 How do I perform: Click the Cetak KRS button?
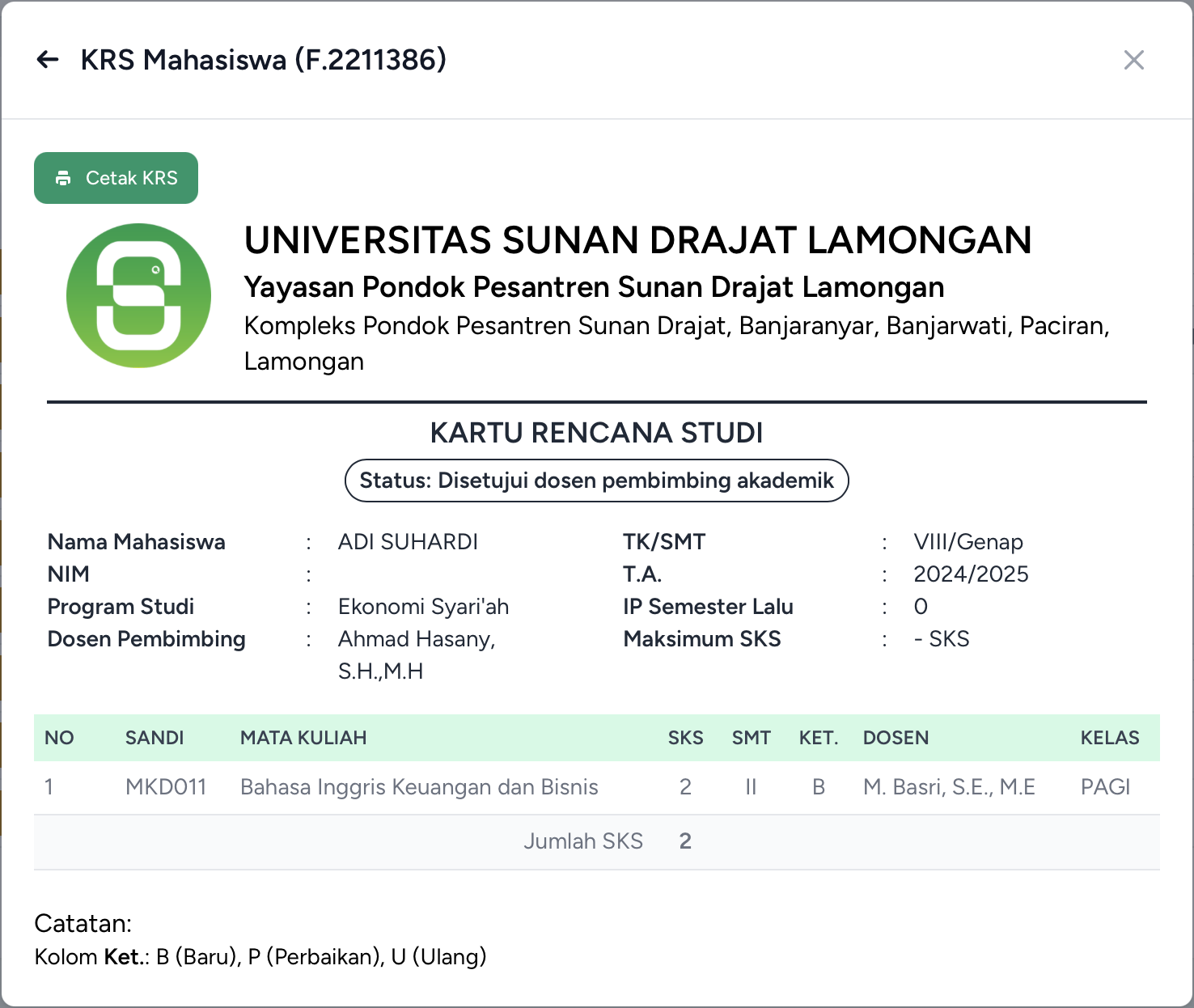(116, 178)
